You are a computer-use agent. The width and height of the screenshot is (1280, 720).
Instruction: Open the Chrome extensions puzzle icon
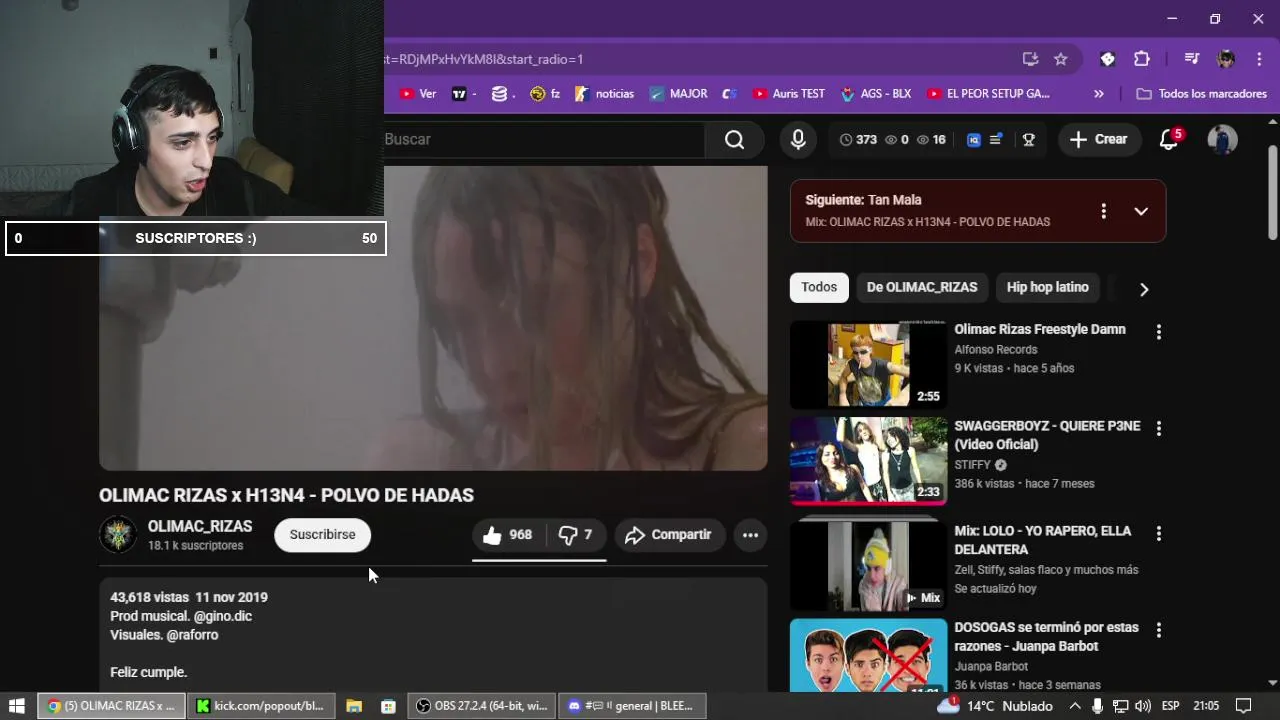pos(1142,59)
